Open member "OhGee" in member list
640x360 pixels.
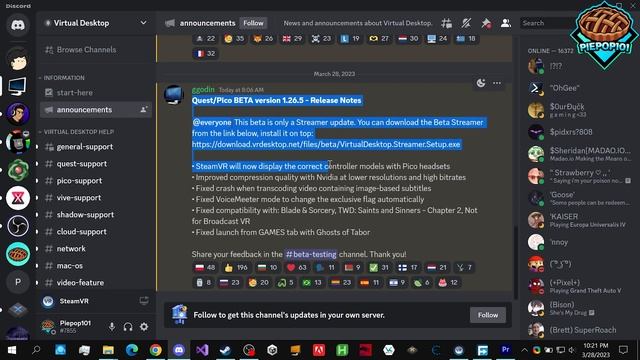click(578, 88)
